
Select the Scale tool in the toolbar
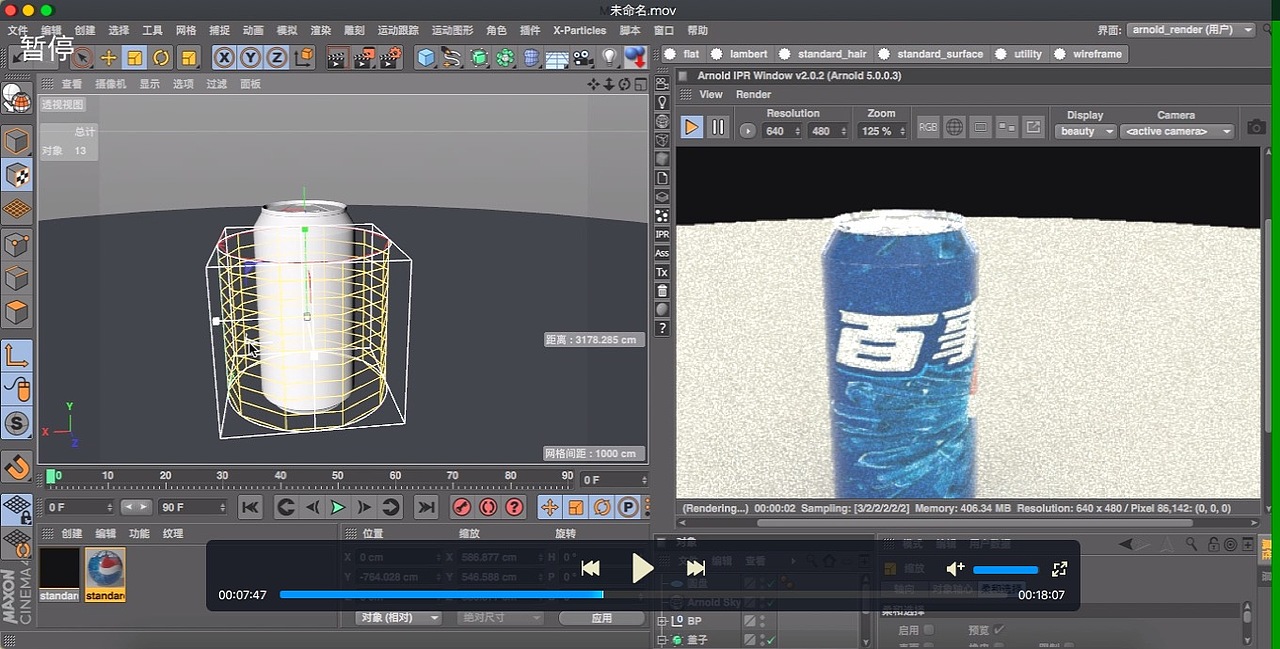(x=134, y=57)
